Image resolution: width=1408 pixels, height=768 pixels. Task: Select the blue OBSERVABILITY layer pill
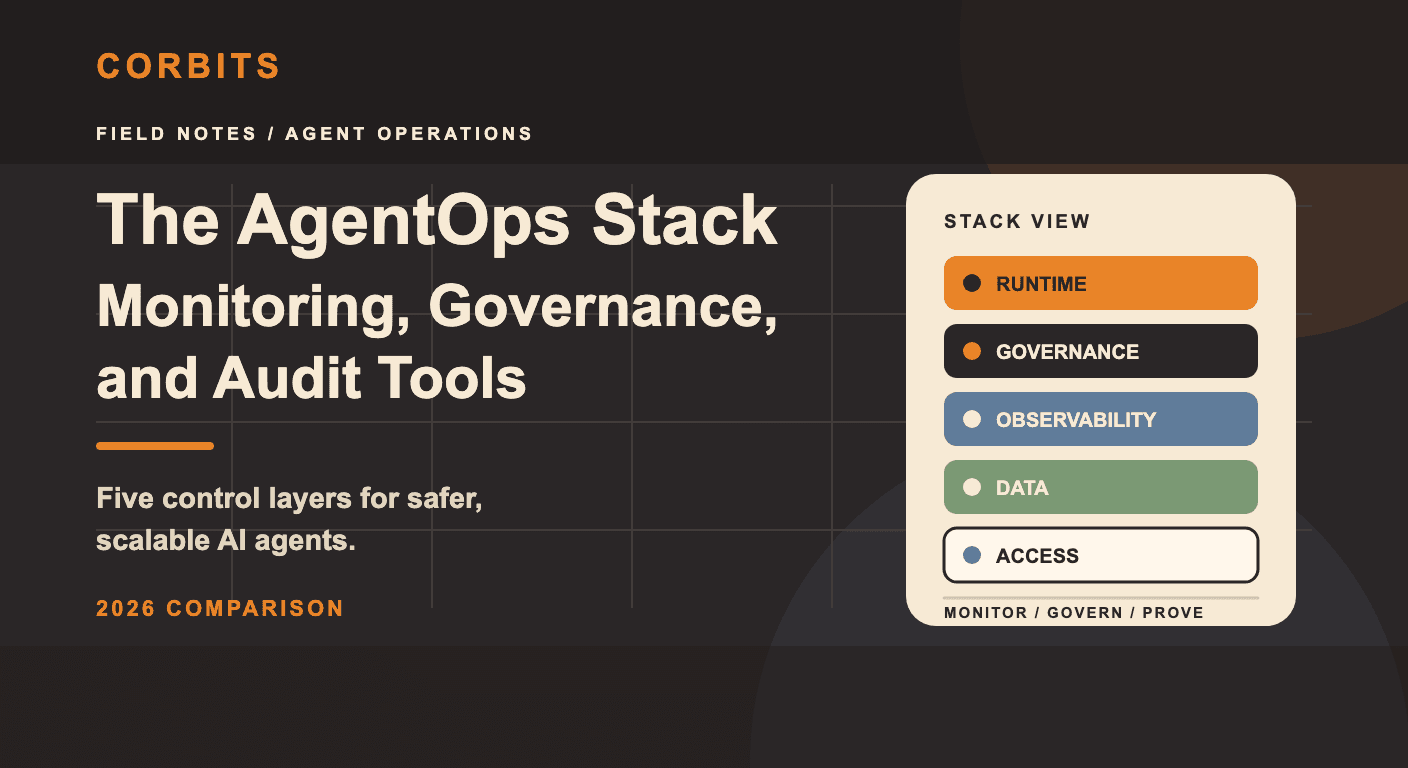tap(1101, 419)
